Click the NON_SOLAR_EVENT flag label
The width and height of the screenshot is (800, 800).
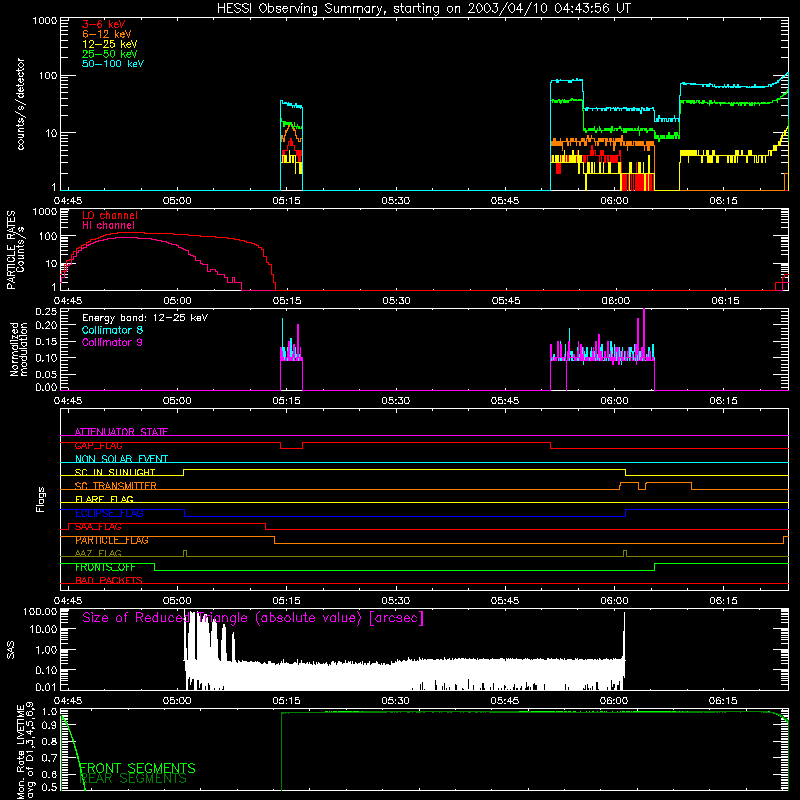[121, 459]
